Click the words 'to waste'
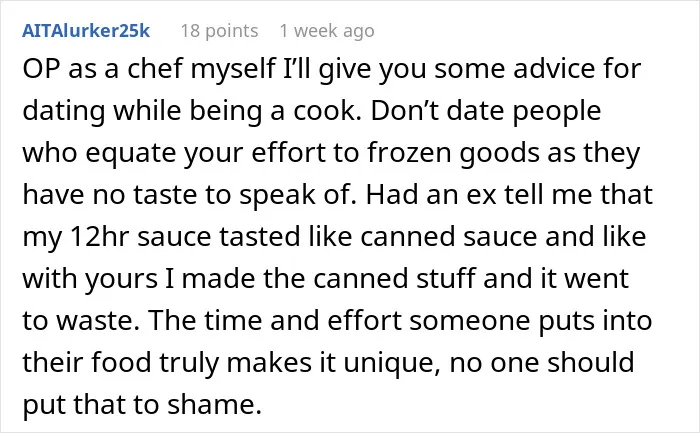Viewport: 700px width, 433px height. (x=80, y=320)
